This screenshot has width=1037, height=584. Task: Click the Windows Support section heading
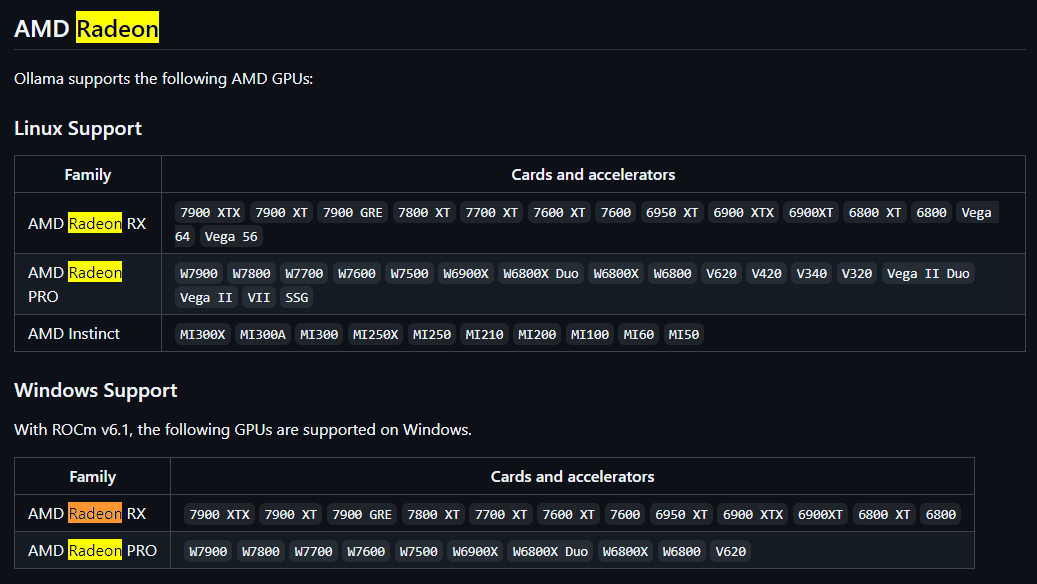(96, 390)
